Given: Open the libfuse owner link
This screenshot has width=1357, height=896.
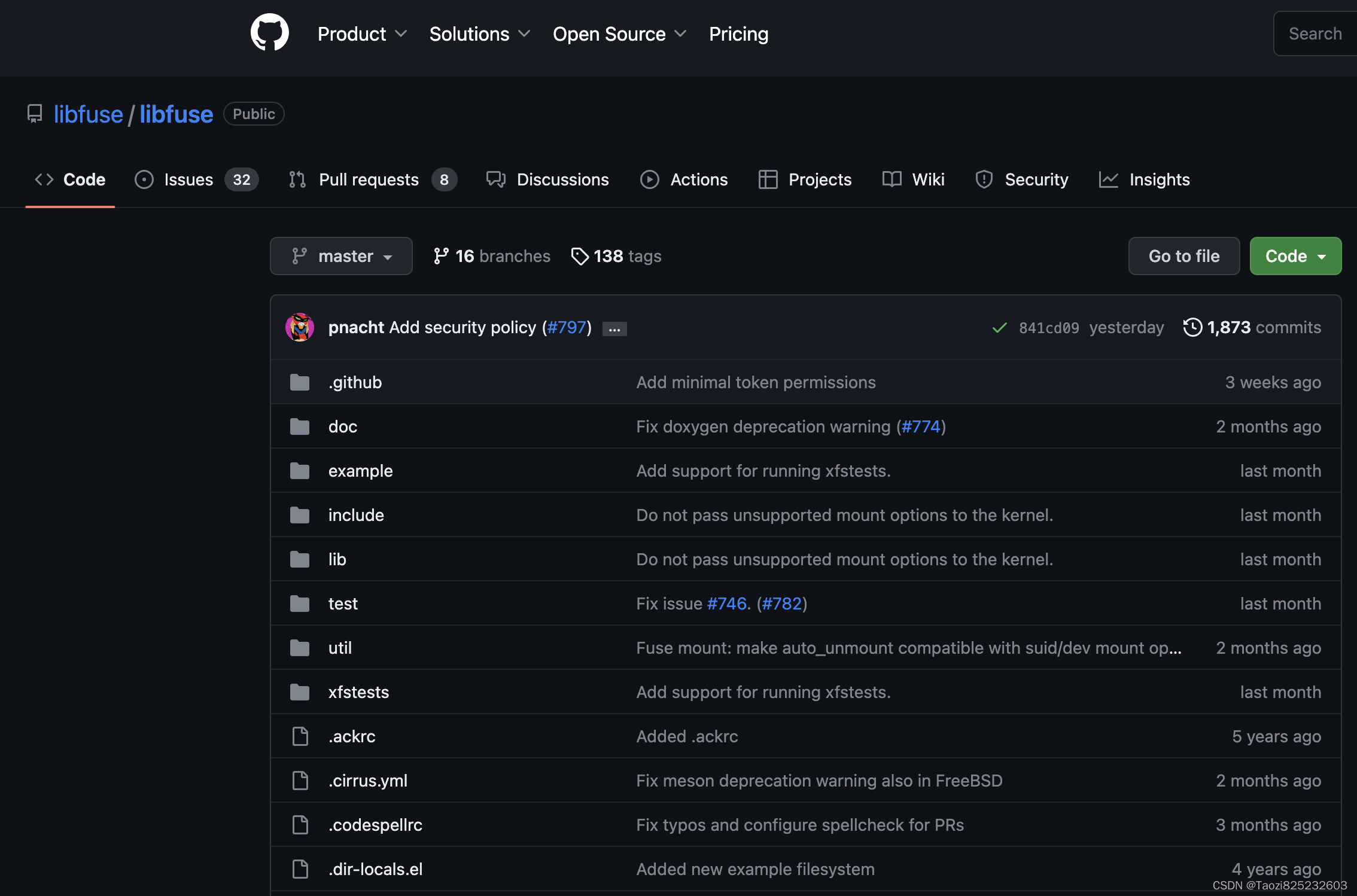Looking at the screenshot, I should pyautogui.click(x=89, y=114).
